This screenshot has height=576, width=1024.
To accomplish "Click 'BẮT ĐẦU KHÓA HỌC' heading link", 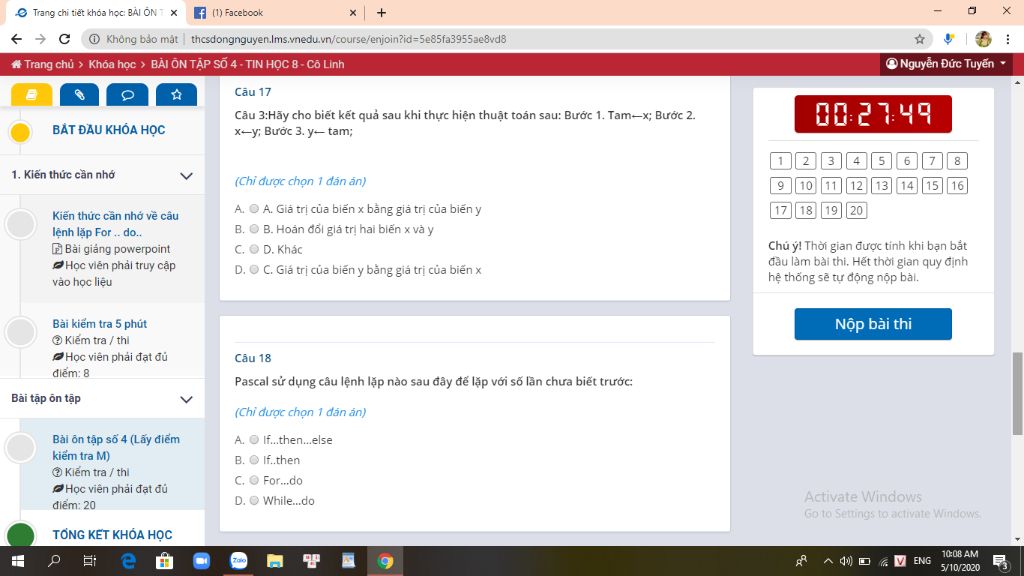I will click(x=108, y=130).
